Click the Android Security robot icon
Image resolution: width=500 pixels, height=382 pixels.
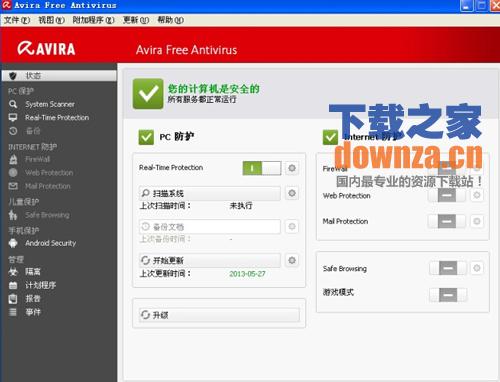[13, 243]
